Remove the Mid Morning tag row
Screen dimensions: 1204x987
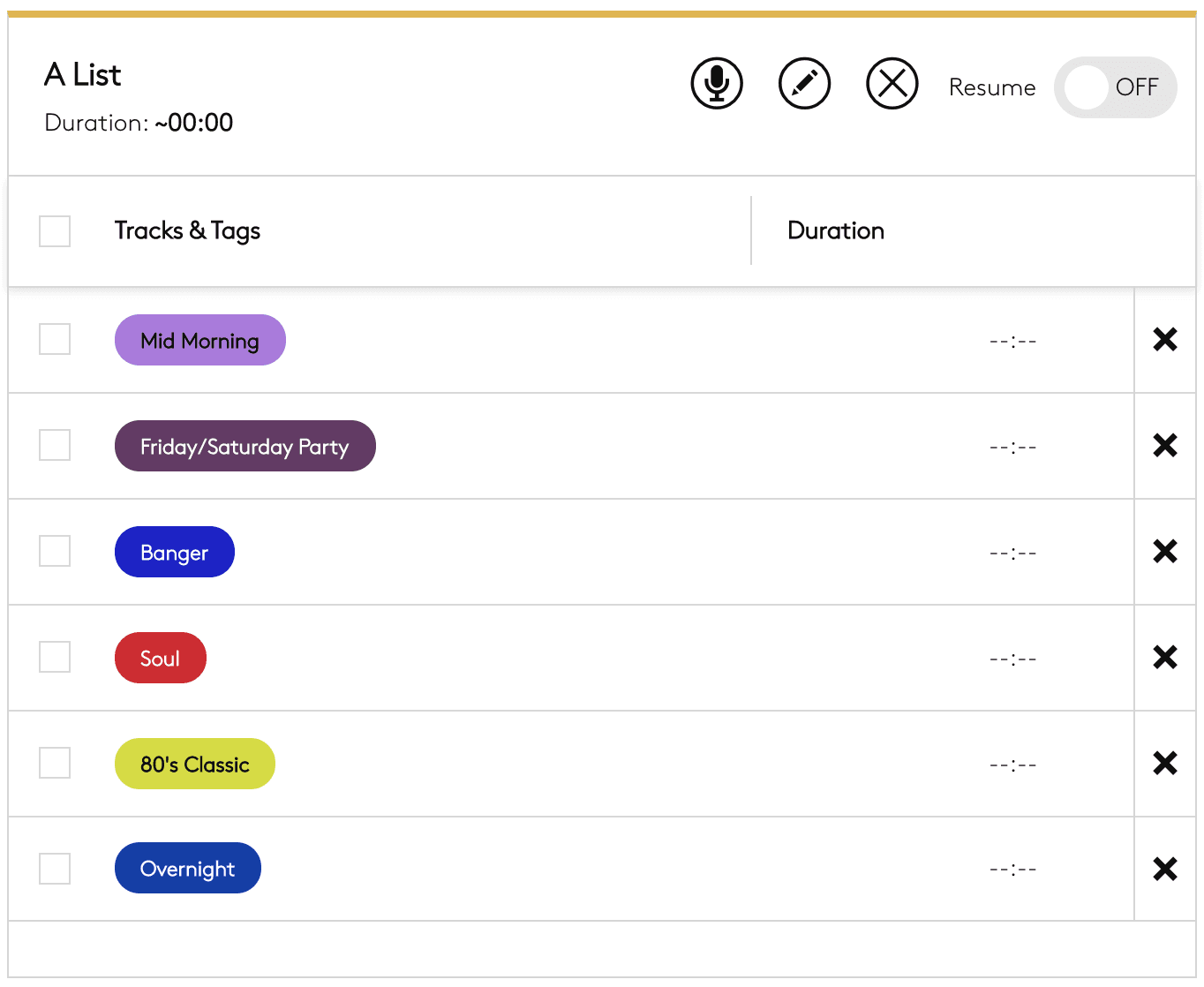tap(1164, 340)
